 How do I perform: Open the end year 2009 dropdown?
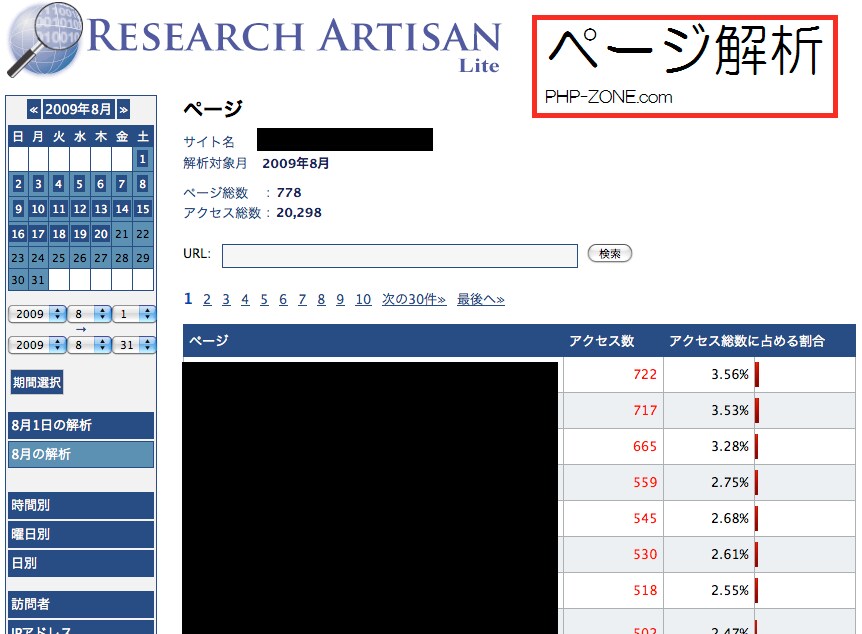(x=37, y=345)
